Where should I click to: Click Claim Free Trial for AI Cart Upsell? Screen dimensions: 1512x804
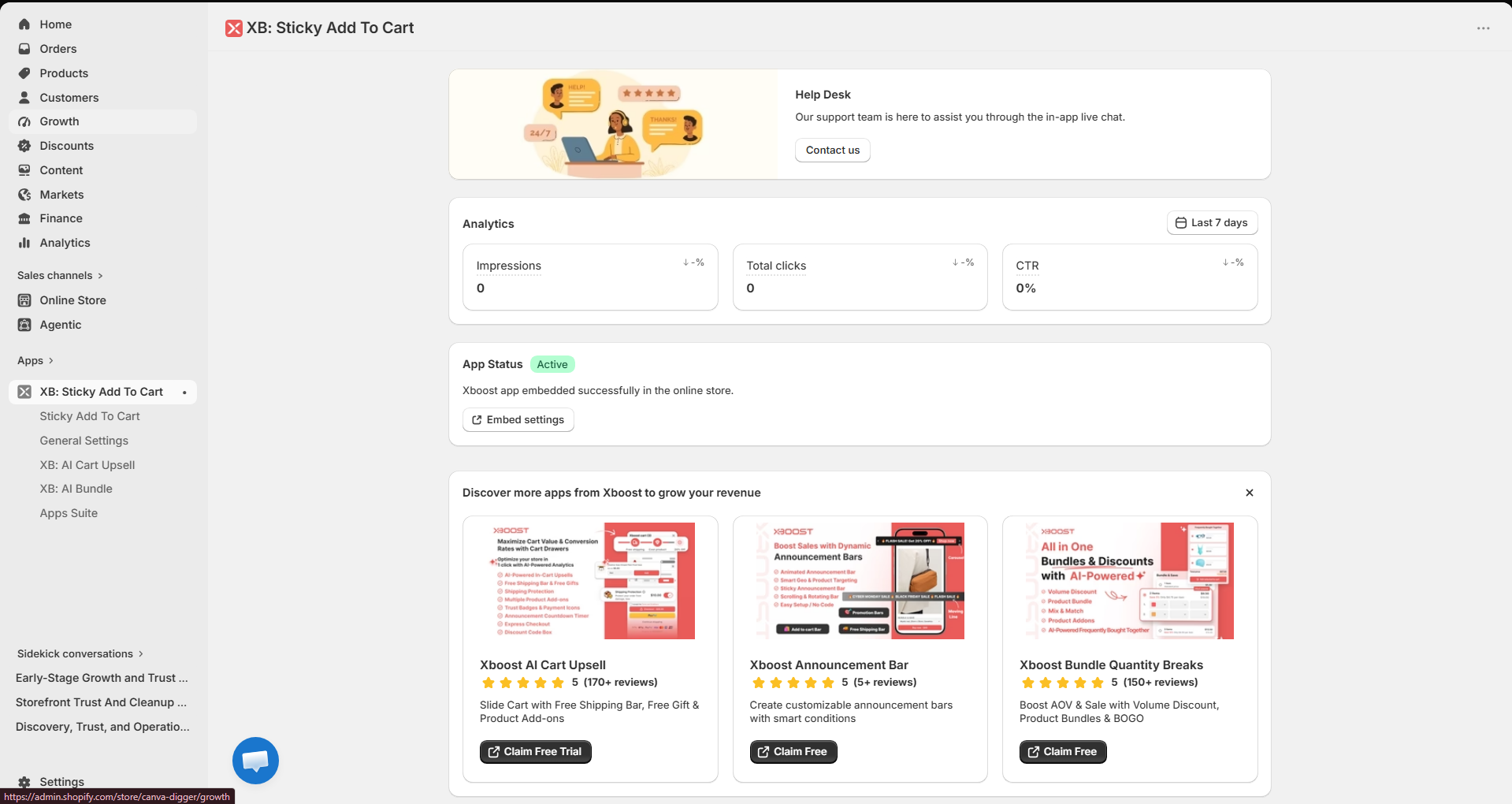[536, 752]
